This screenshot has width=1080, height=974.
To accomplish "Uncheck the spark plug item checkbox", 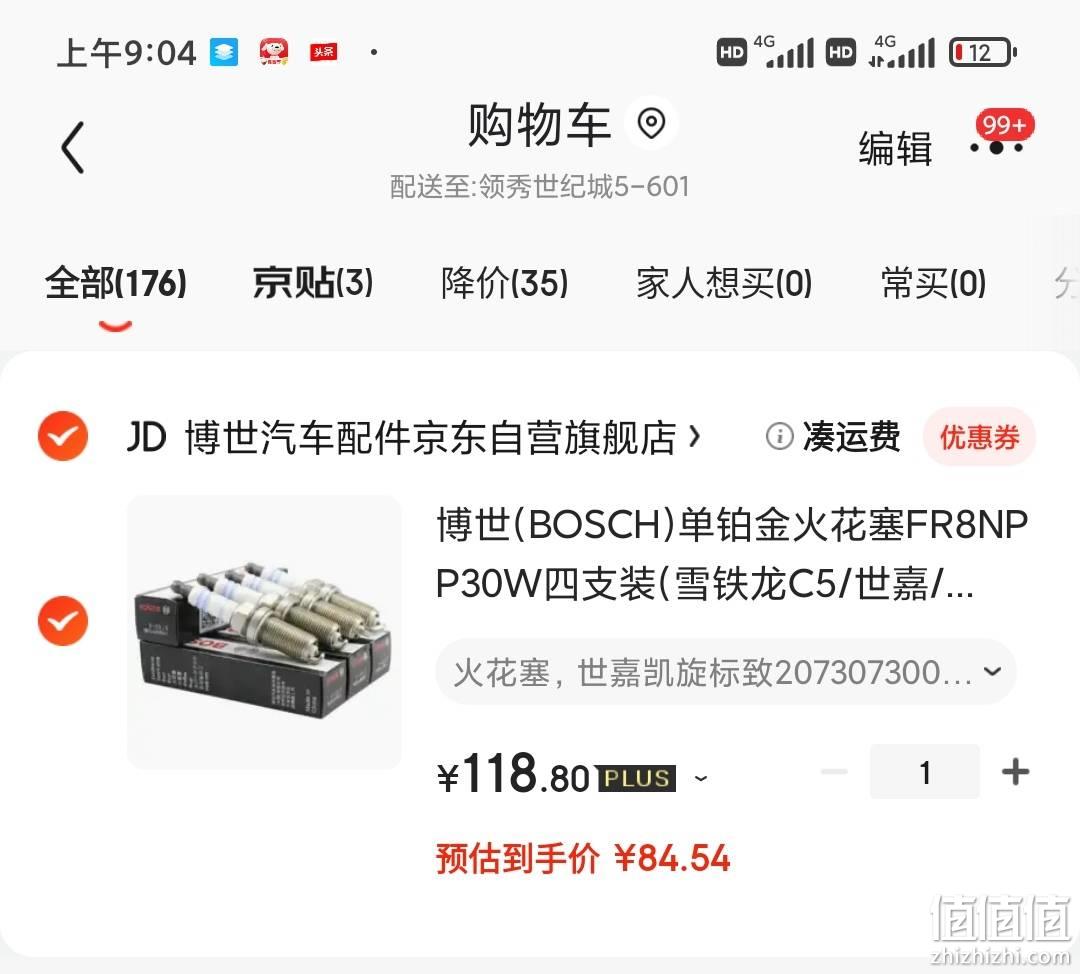I will click(63, 621).
